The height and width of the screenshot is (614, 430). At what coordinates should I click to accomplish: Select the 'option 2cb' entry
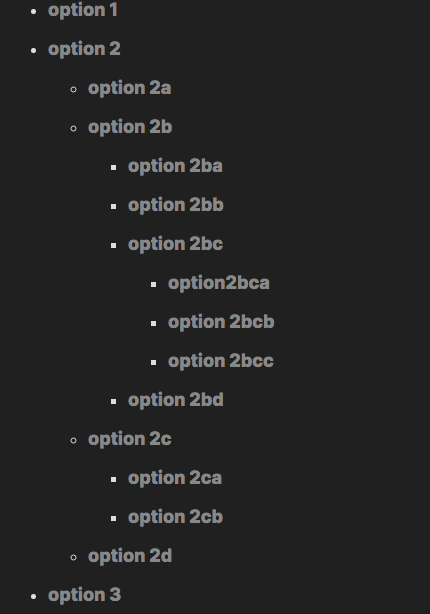175,518
